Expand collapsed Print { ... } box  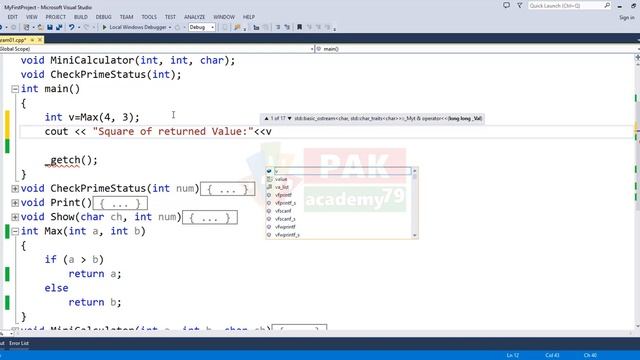[120, 203]
